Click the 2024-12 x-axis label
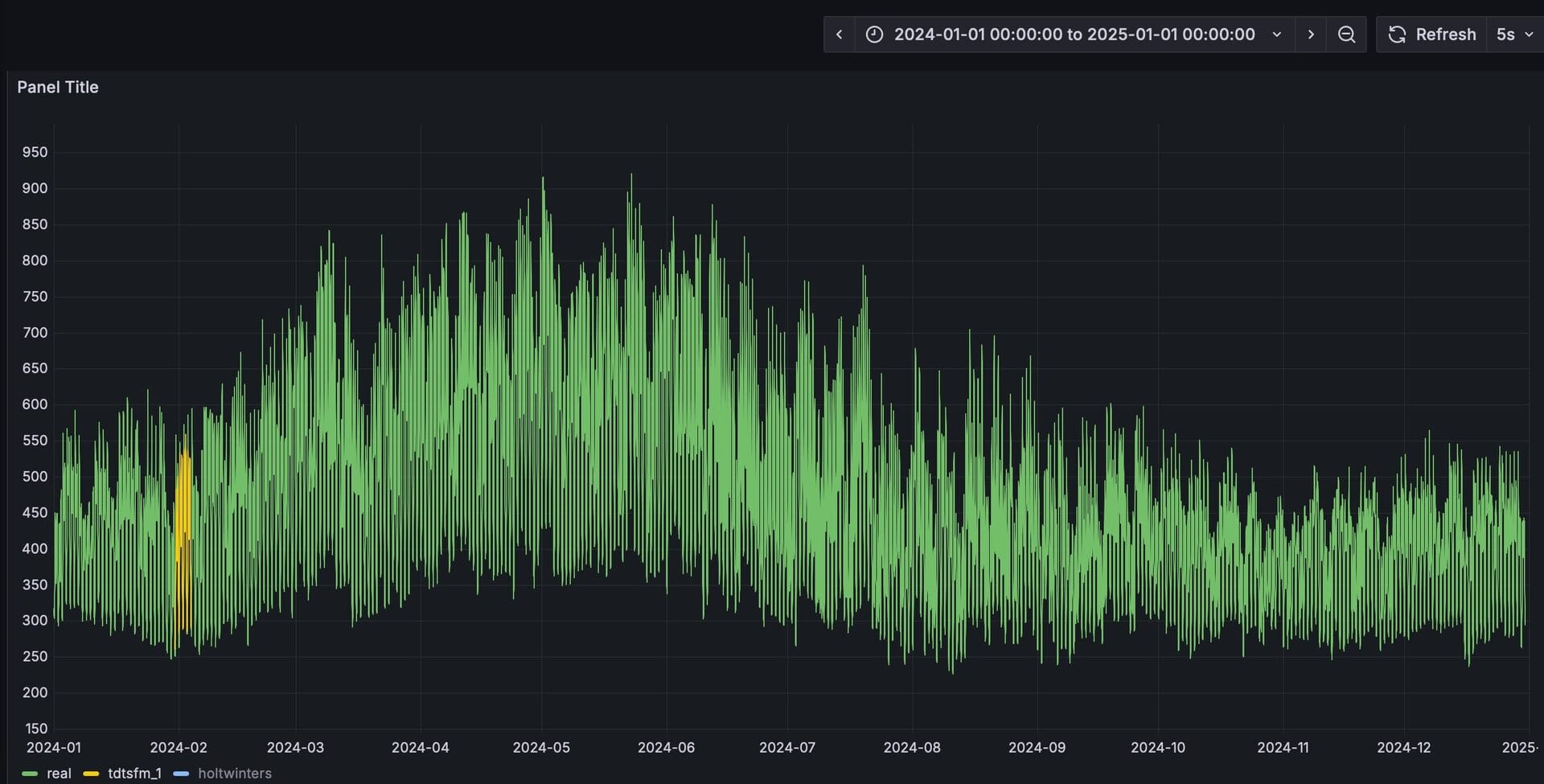Screen dimensions: 1544x784 pyautogui.click(x=1403, y=747)
